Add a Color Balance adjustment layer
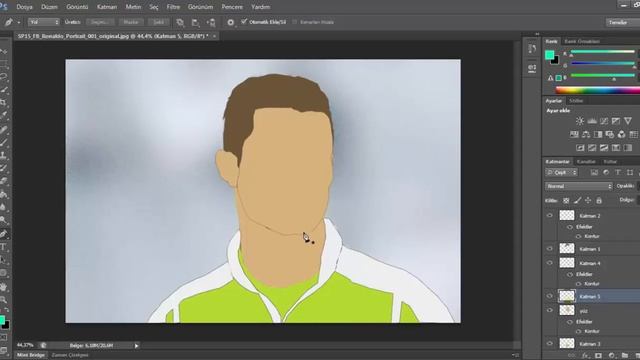640x360 pixels. (x=586, y=134)
